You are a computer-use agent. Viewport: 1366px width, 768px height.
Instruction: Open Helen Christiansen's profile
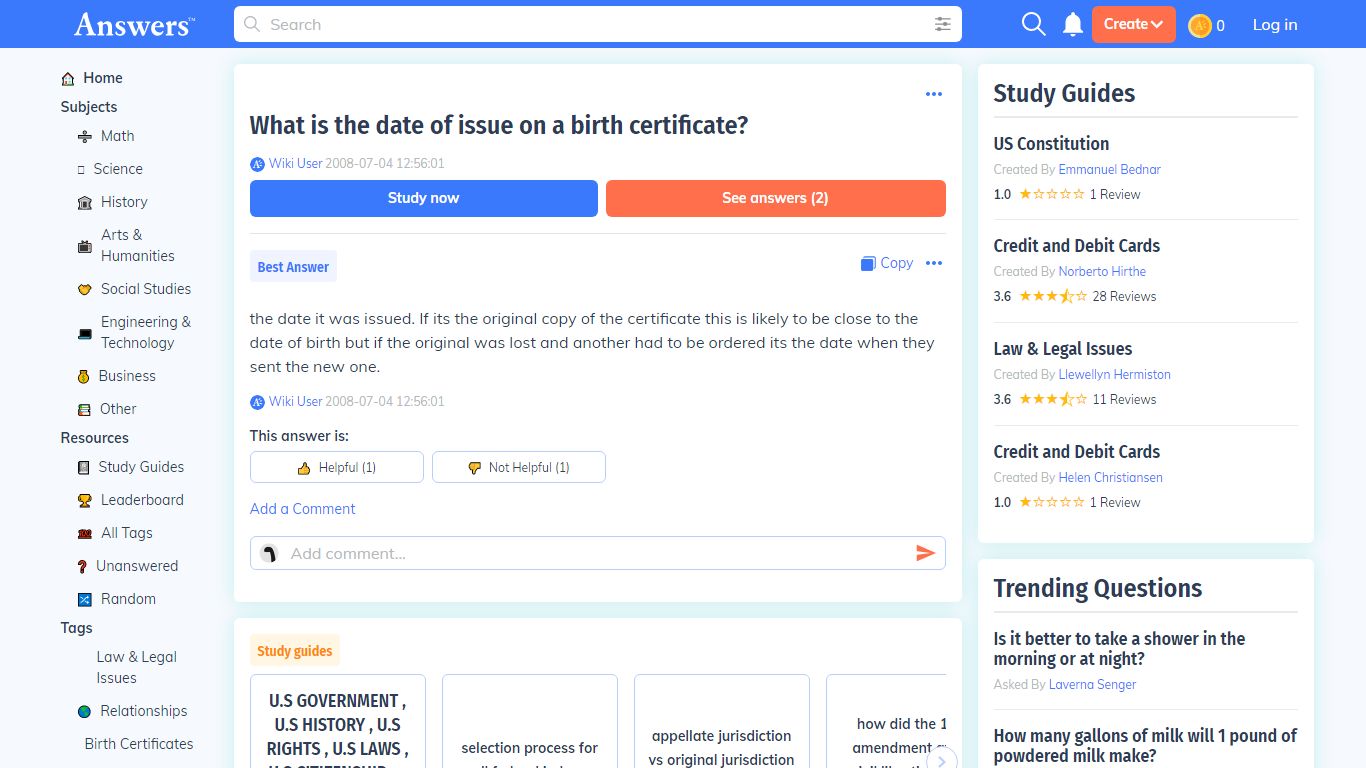tap(1111, 478)
